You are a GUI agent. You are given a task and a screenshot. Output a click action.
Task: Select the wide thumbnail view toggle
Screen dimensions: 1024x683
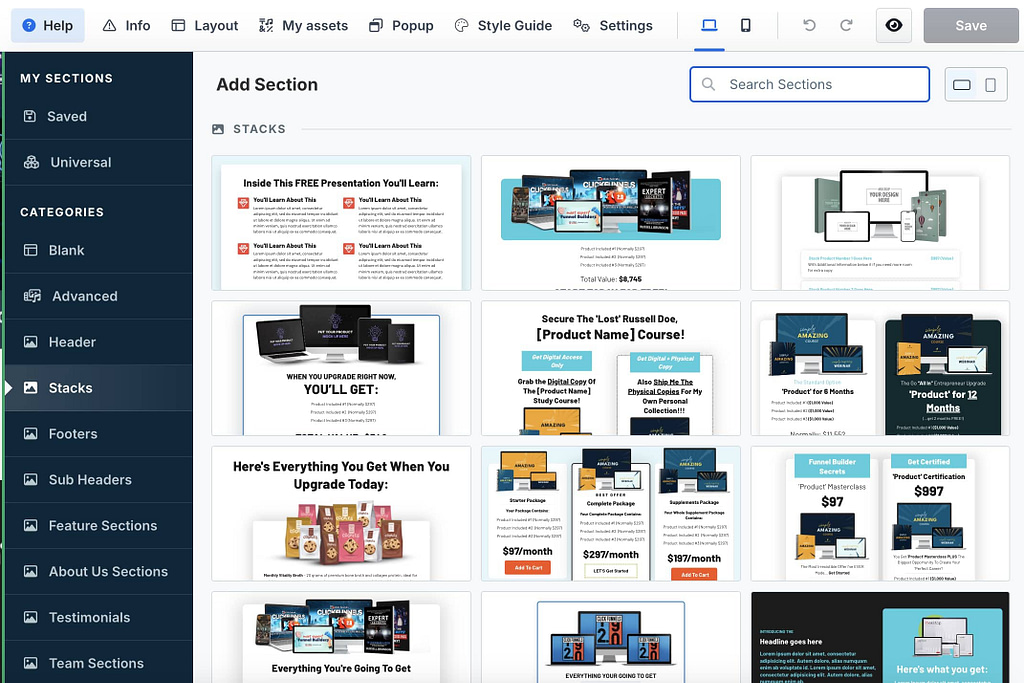[961, 85]
